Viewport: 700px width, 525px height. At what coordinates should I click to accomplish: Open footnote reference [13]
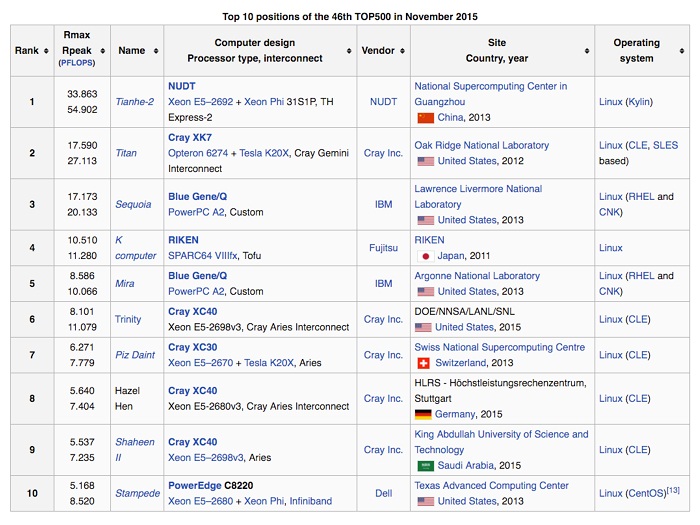tap(673, 490)
